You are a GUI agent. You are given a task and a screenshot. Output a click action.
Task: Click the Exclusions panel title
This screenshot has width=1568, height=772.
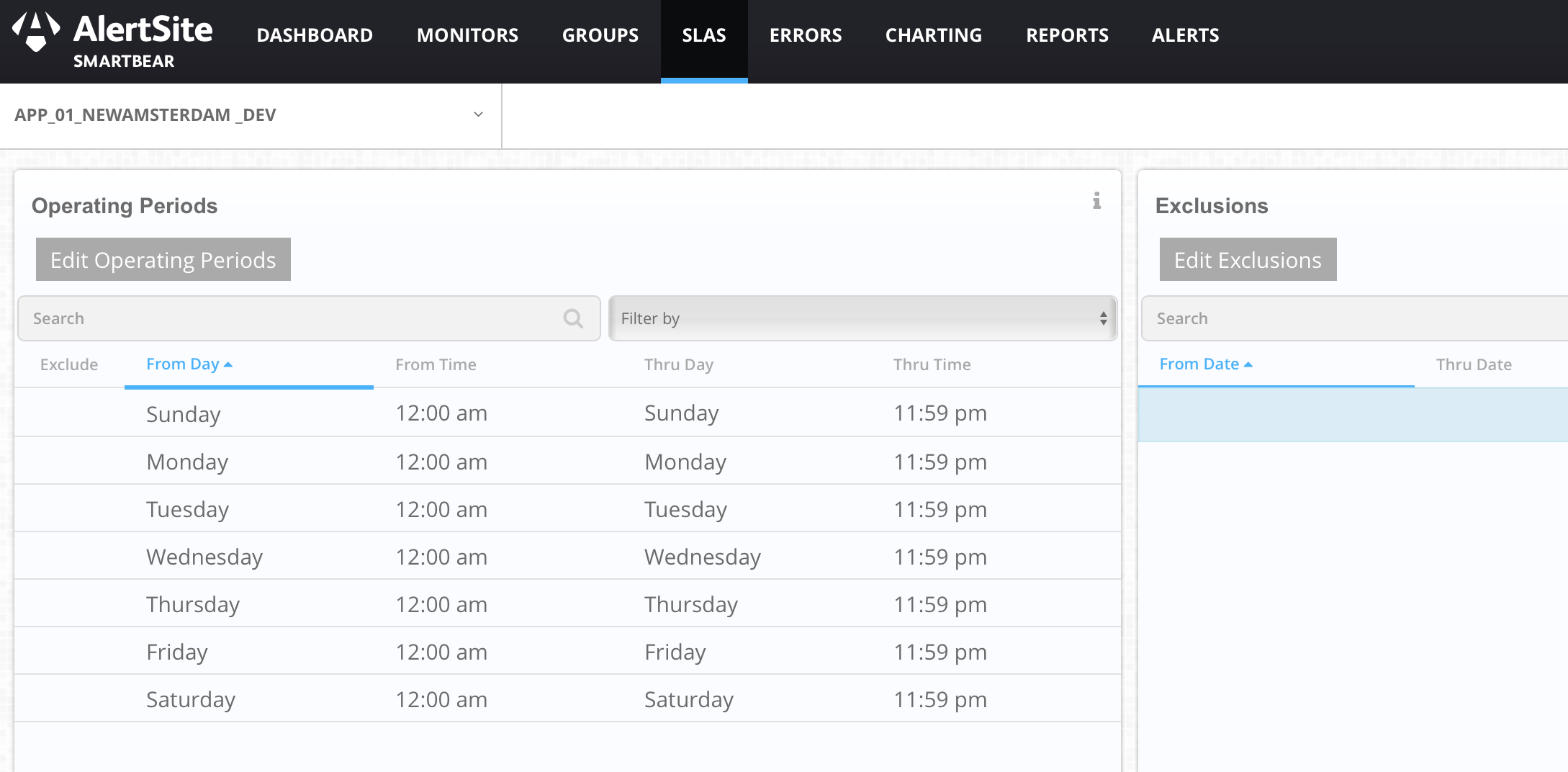click(1212, 206)
